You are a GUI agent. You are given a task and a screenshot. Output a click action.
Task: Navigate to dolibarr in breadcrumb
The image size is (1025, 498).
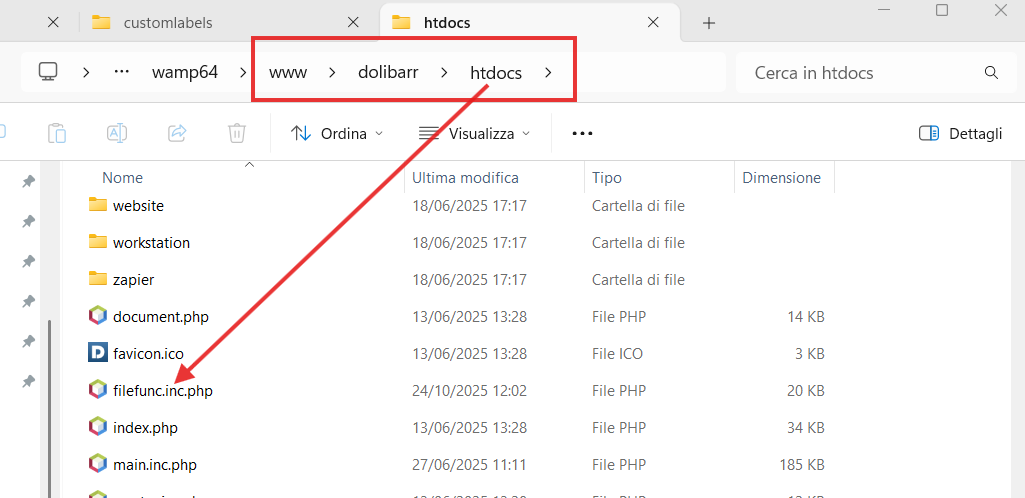388,73
